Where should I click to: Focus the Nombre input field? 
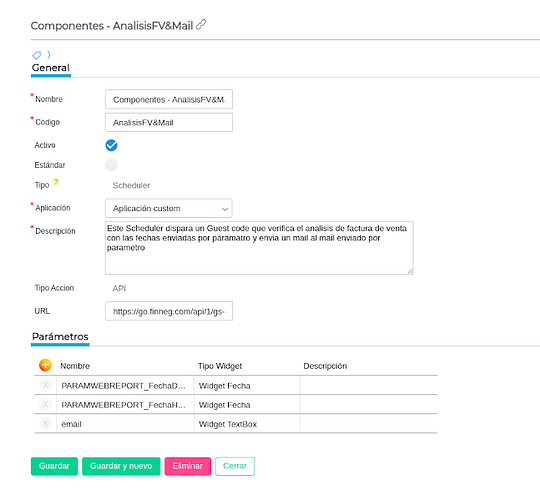click(x=169, y=99)
